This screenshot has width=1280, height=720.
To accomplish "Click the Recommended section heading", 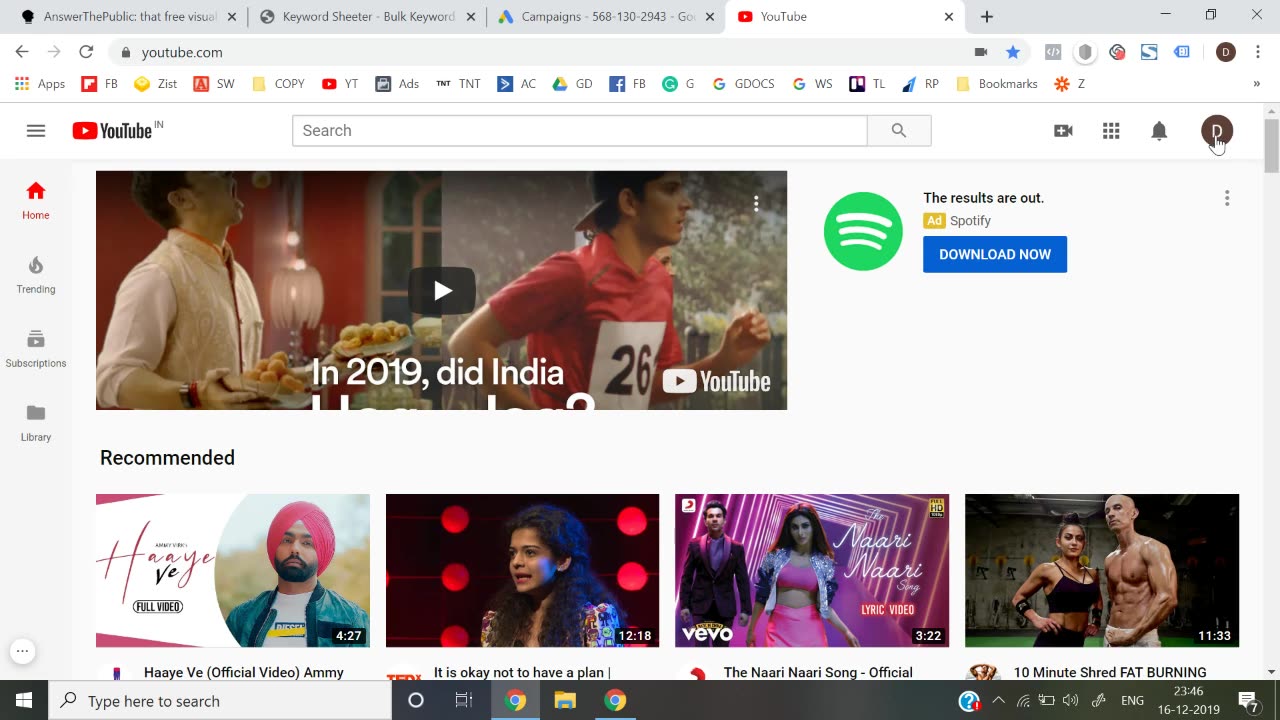I will [167, 458].
